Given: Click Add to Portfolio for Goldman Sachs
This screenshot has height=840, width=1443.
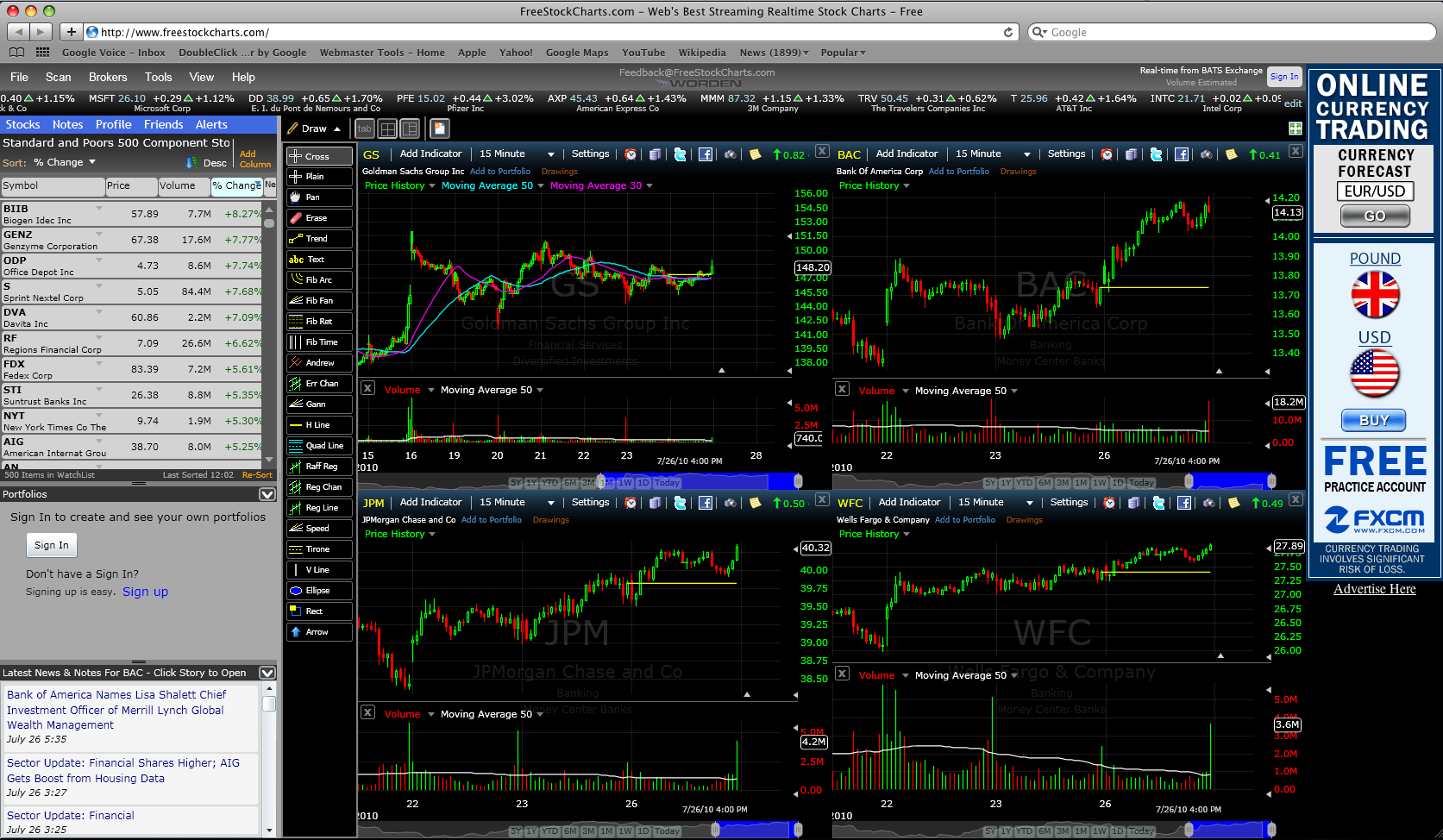Looking at the screenshot, I should 500,172.
